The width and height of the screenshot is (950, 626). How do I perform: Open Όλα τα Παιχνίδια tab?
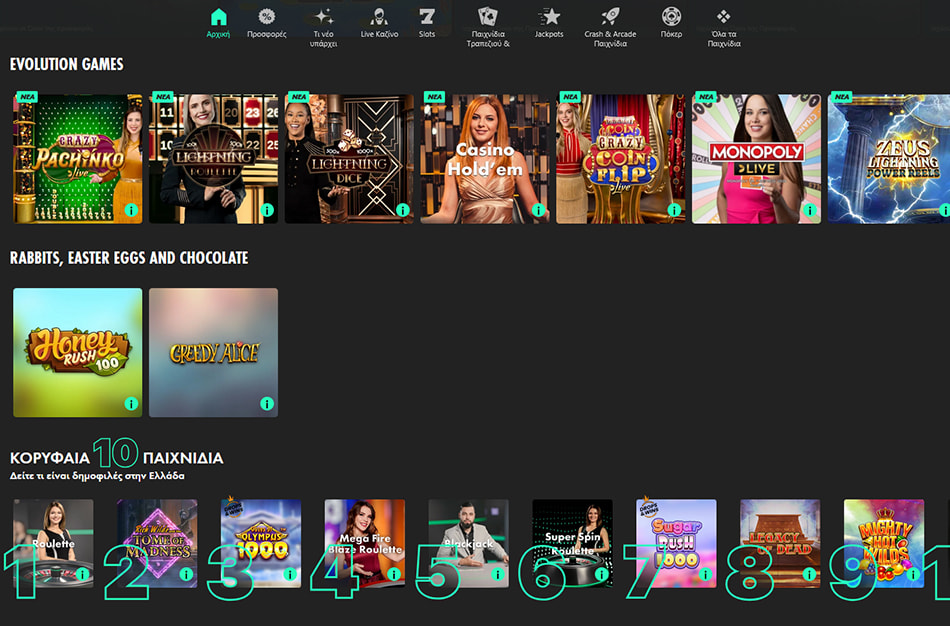pyautogui.click(x=724, y=28)
